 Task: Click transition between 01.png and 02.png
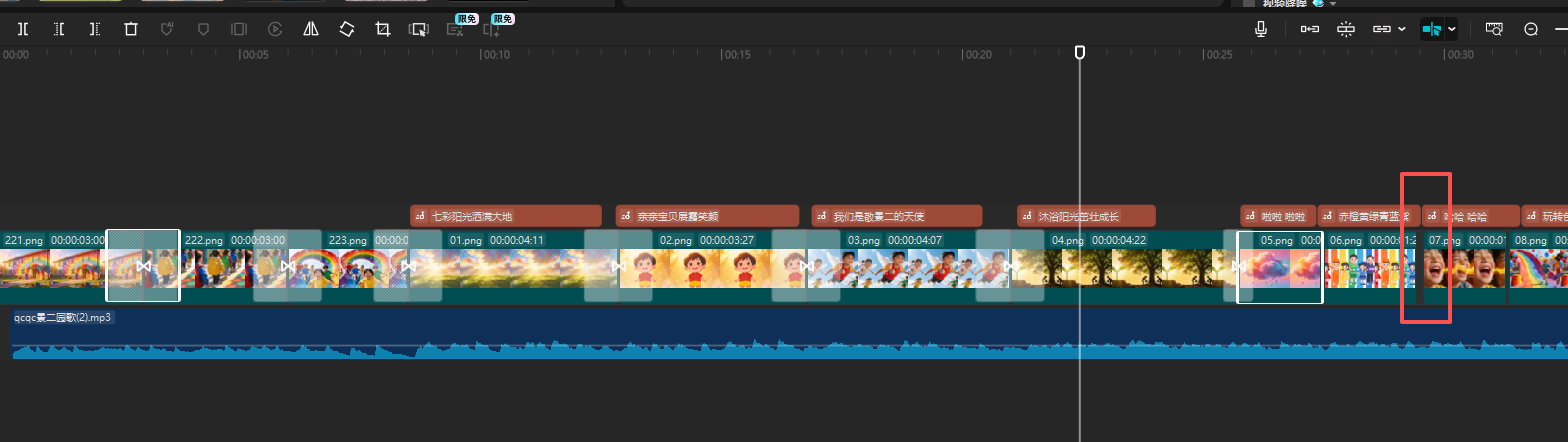pyautogui.click(x=618, y=267)
